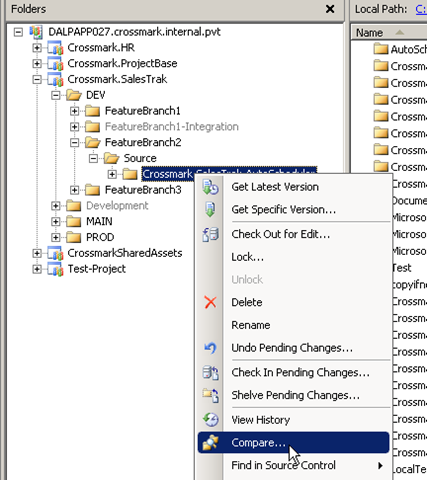Select Compare... in the context menu
The width and height of the screenshot is (427, 480).
[x=293, y=442]
